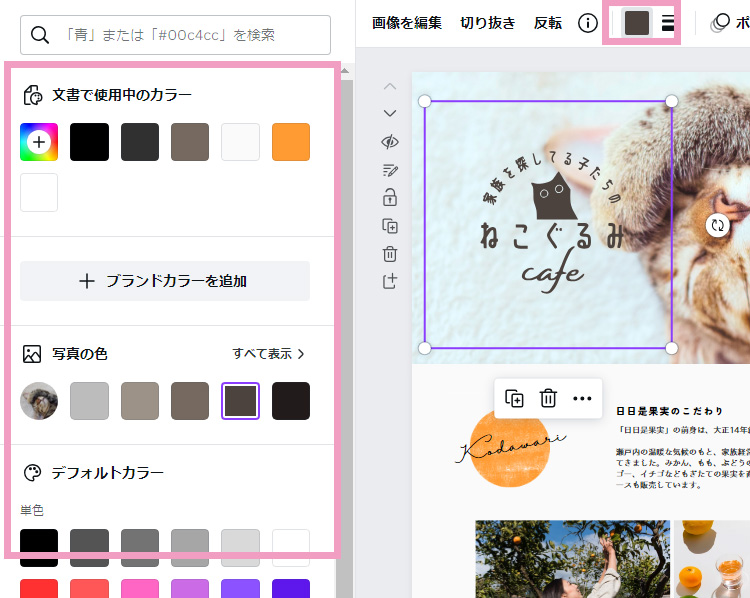Lock the page with the padlock icon
Viewport: 750px width, 598px height.
click(x=390, y=197)
